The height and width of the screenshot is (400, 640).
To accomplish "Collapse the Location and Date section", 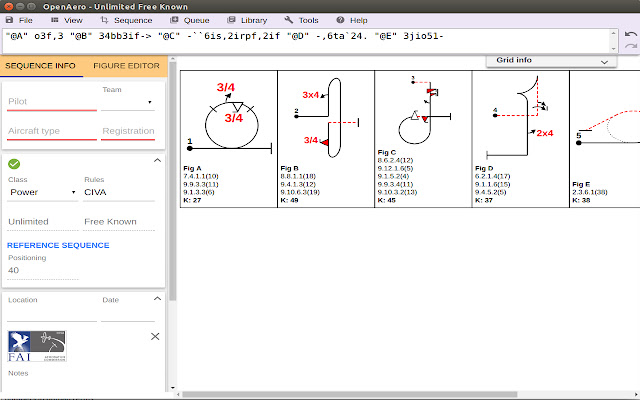I will click(156, 299).
